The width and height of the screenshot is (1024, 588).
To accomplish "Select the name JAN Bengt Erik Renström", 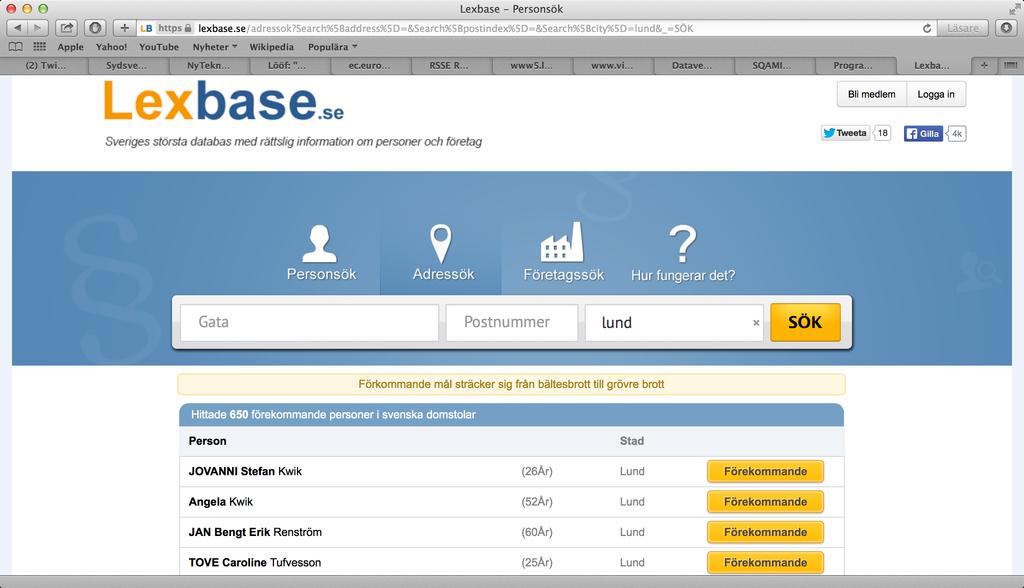I will click(255, 532).
